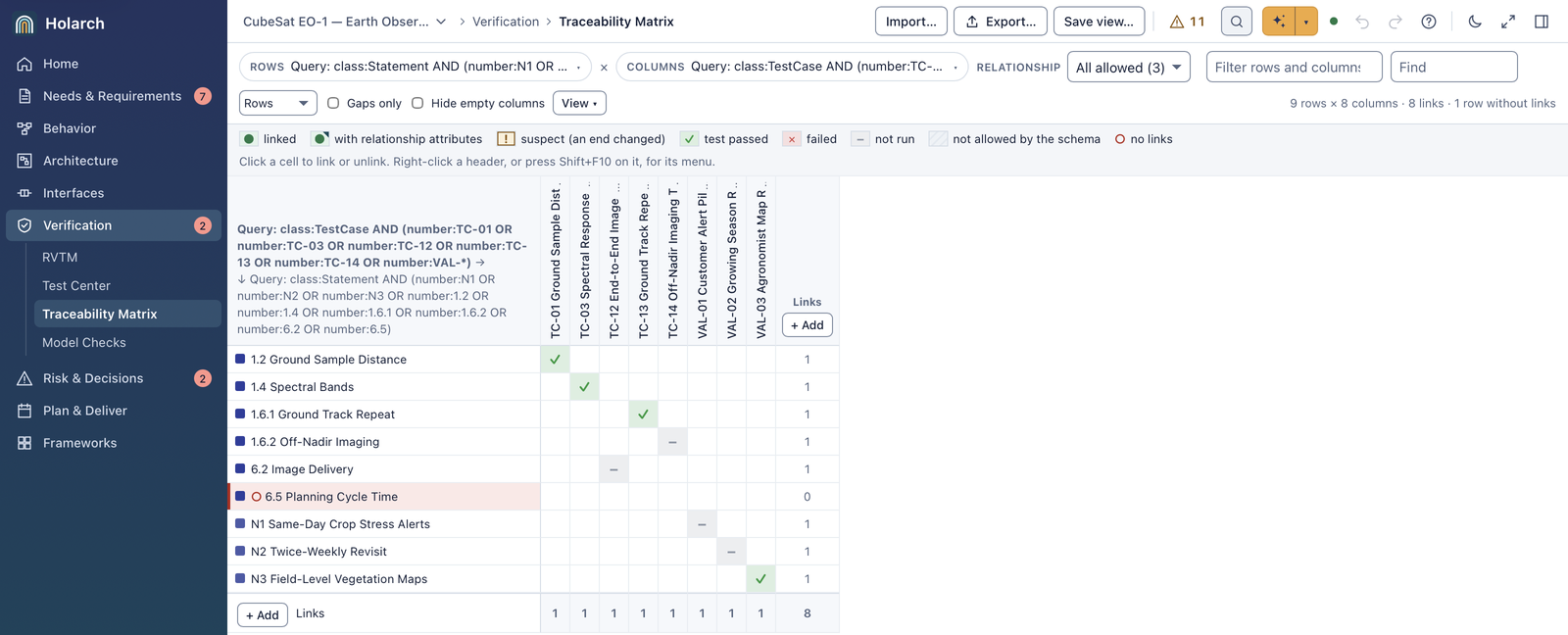Click Import button
The width and height of the screenshot is (1568, 635).
pyautogui.click(x=911, y=22)
